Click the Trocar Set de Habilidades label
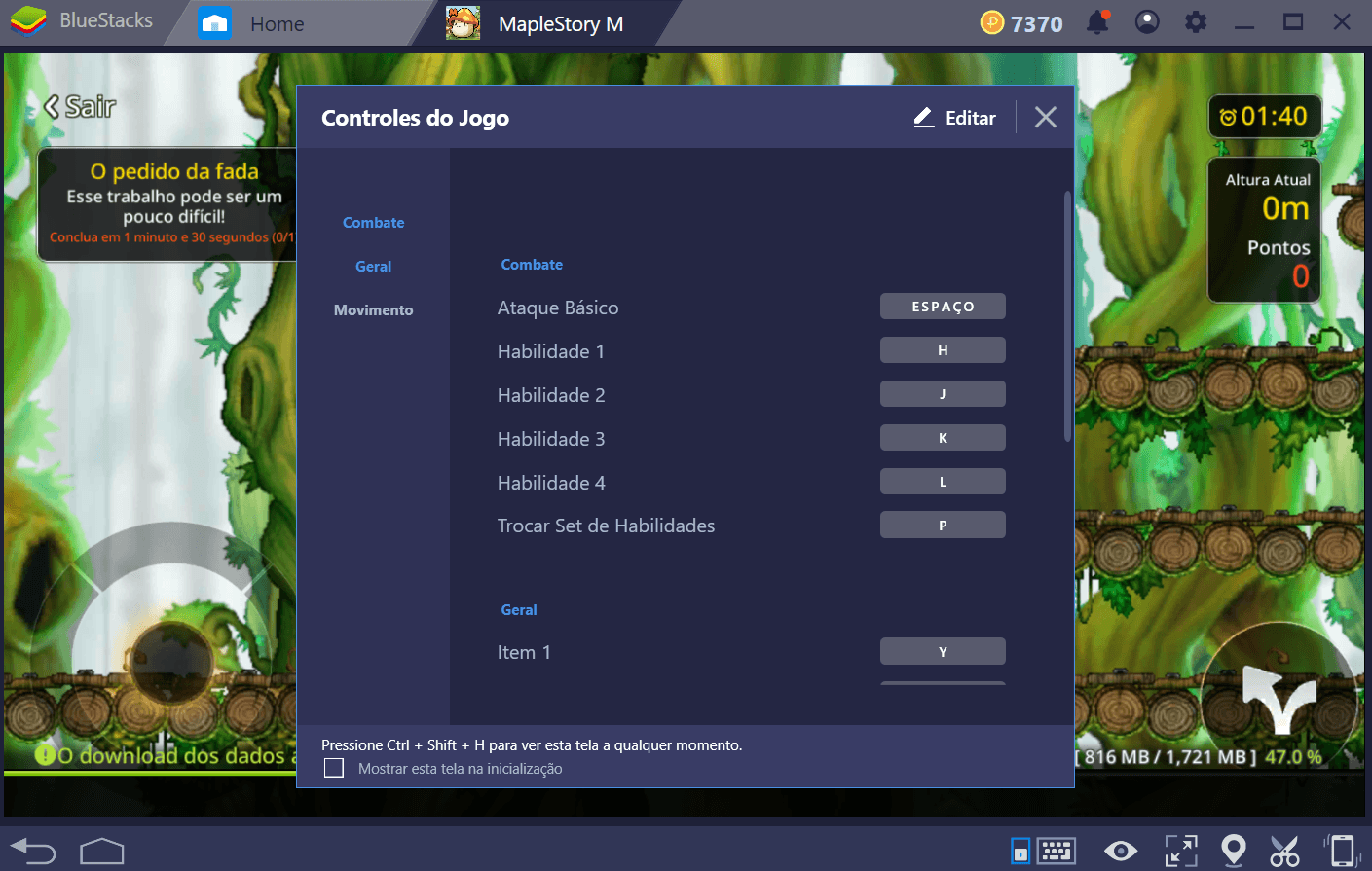This screenshot has height=871, width=1372. pos(606,526)
